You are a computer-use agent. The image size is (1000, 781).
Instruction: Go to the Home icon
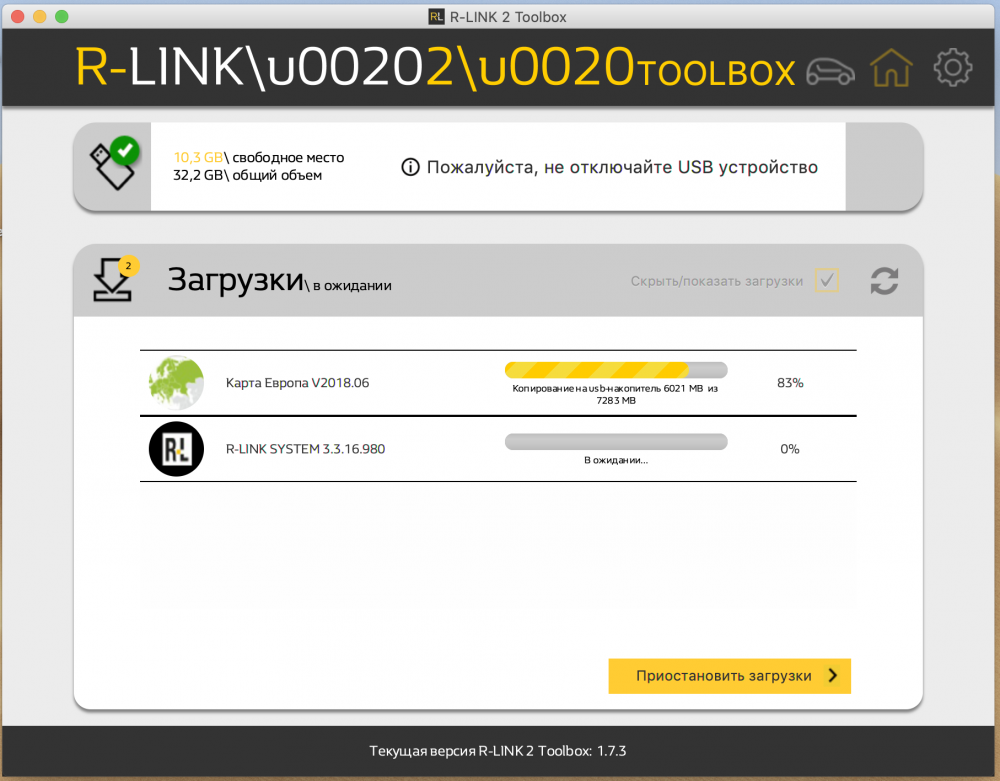point(891,68)
